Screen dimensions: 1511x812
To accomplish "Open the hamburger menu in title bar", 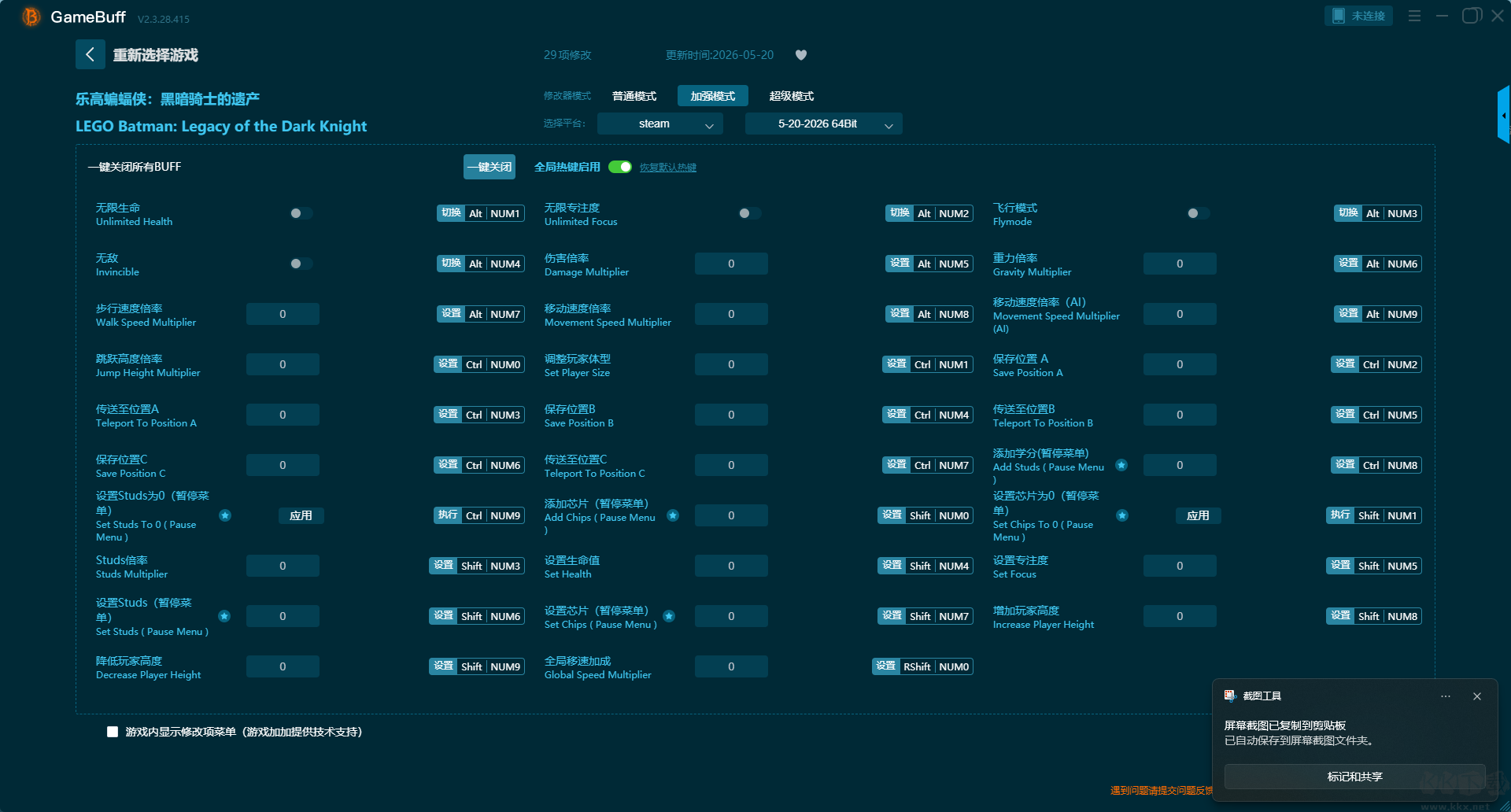I will (1414, 16).
